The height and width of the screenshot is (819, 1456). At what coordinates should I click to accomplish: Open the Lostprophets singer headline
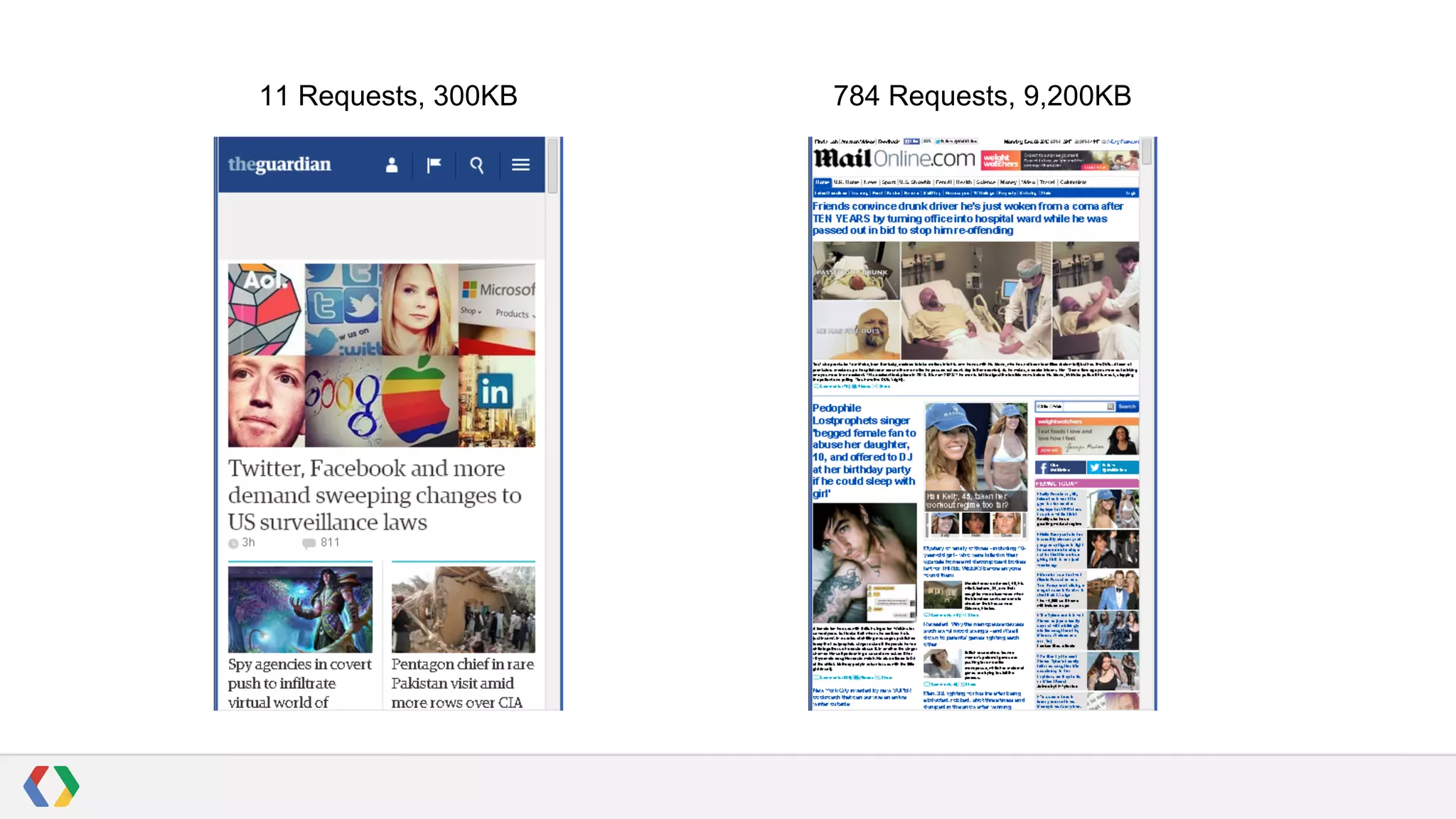(x=864, y=451)
